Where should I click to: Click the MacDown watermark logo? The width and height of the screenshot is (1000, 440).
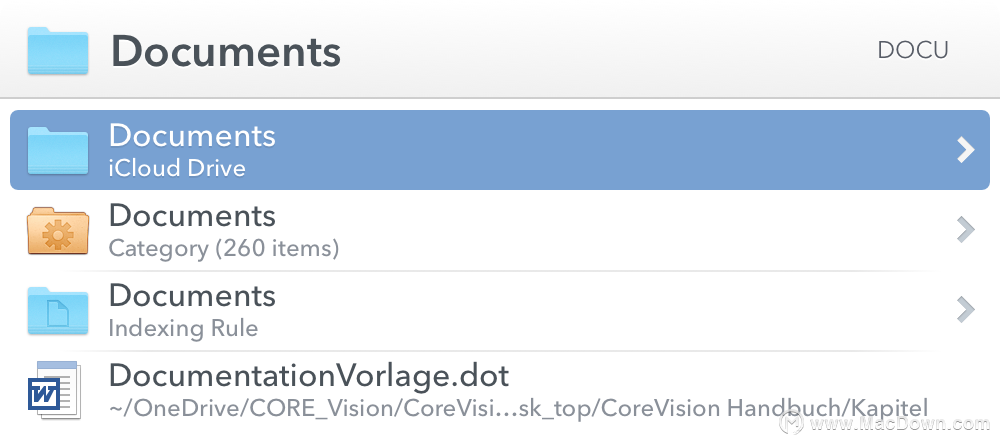791,422
